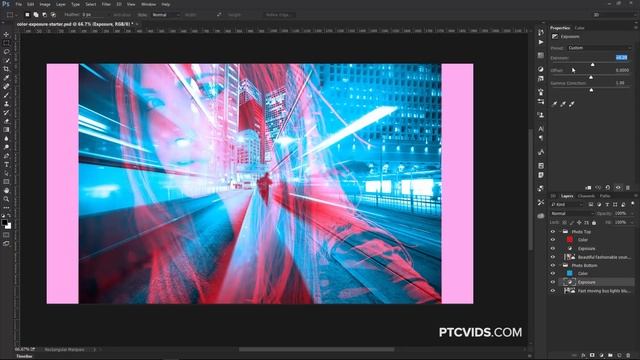The width and height of the screenshot is (640, 360).
Task: Click the set black point eyedropper in Properties
Action: pyautogui.click(x=554, y=104)
